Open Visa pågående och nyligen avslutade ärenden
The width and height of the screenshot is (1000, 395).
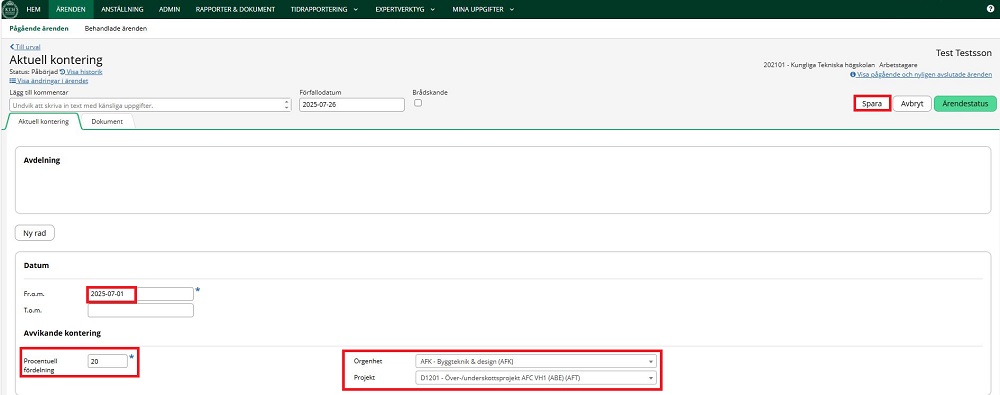tap(921, 75)
